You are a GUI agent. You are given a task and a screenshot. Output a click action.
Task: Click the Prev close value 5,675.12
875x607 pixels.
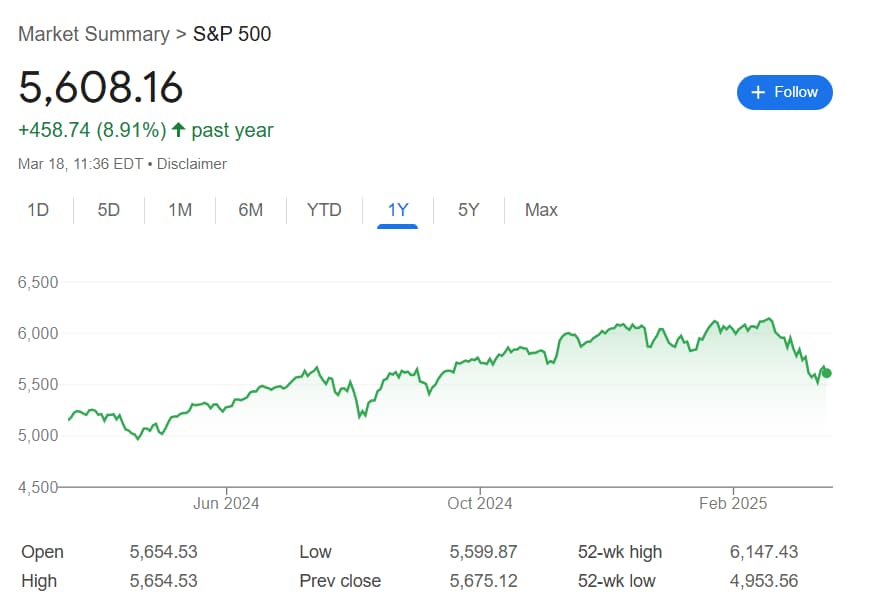[x=485, y=580]
